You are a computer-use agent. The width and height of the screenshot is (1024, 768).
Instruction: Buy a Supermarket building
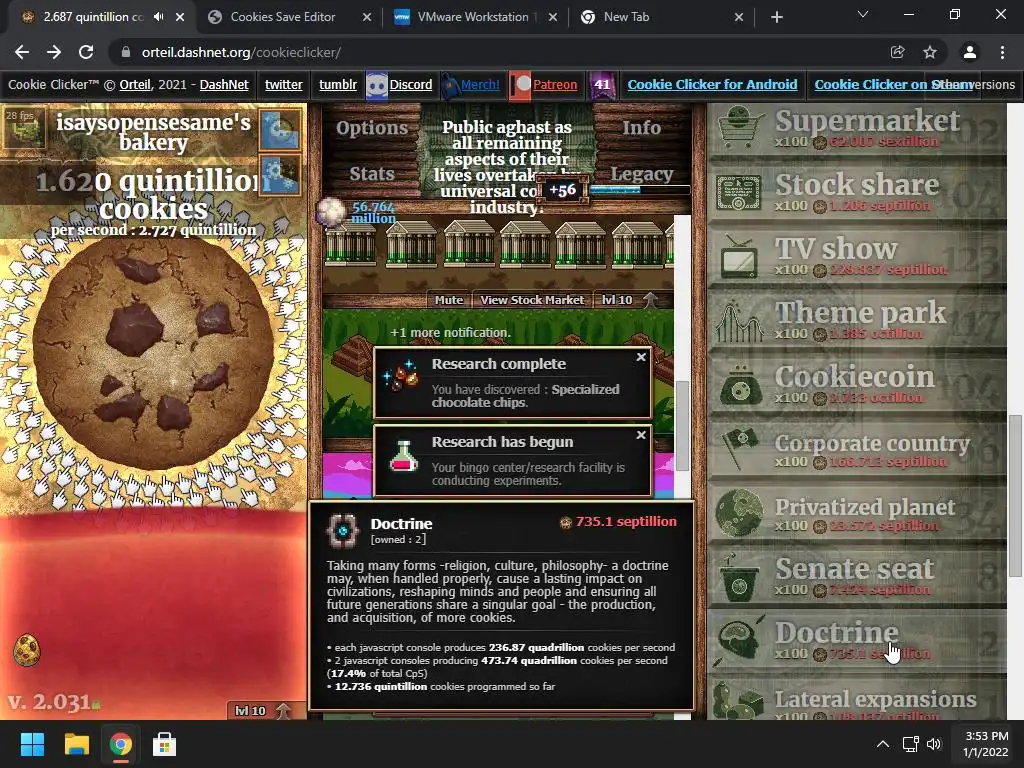(x=857, y=128)
